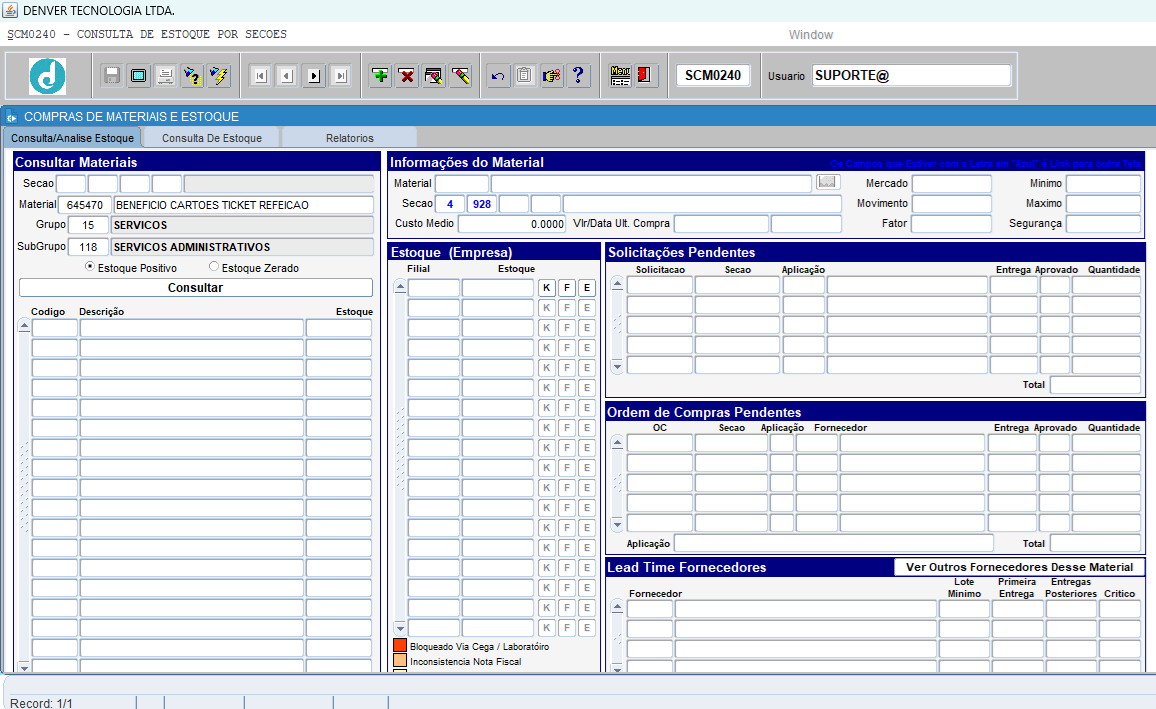1156x709 pixels.
Task: Click red Bloqueado Via Cega swatch
Action: (400, 646)
